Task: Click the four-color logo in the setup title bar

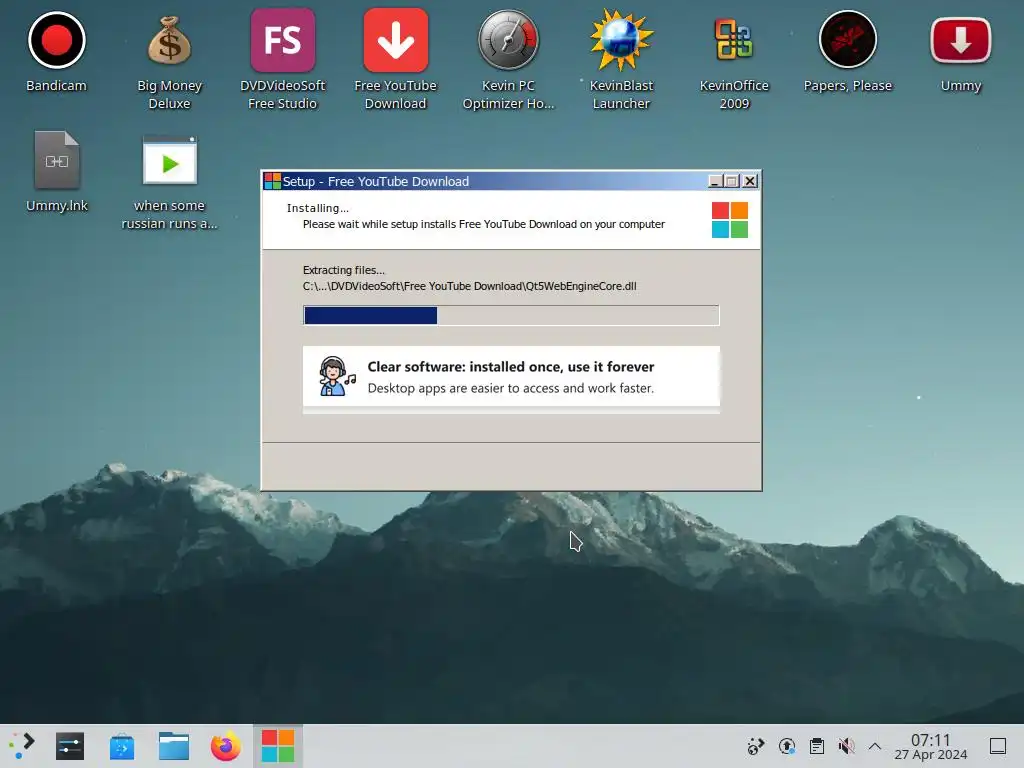Action: [x=272, y=181]
